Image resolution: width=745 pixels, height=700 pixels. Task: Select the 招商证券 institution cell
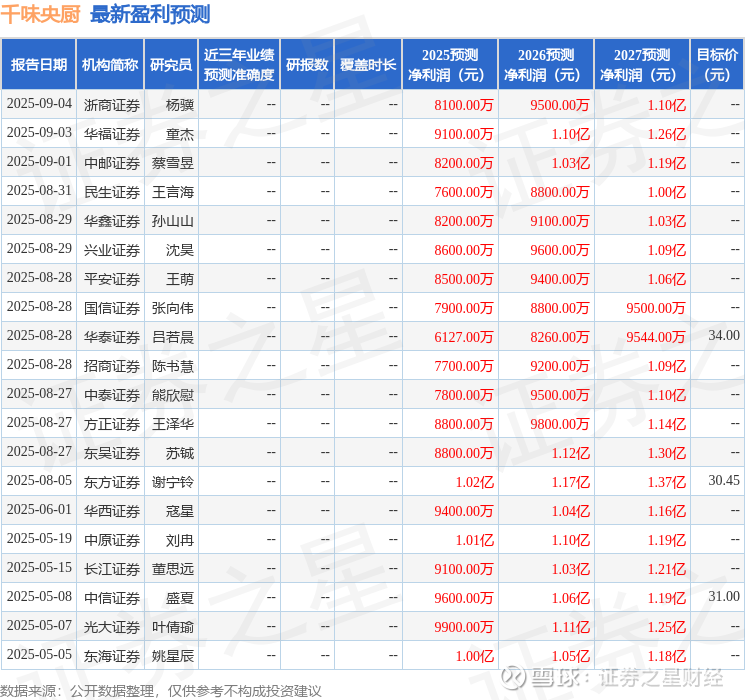pyautogui.click(x=112, y=365)
